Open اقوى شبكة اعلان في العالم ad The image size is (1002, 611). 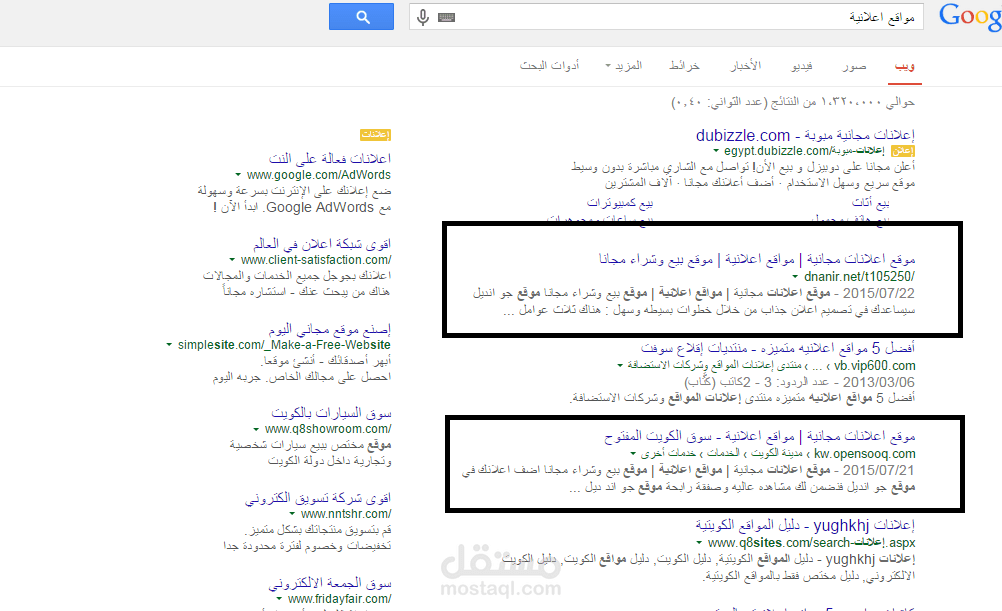[x=321, y=244]
